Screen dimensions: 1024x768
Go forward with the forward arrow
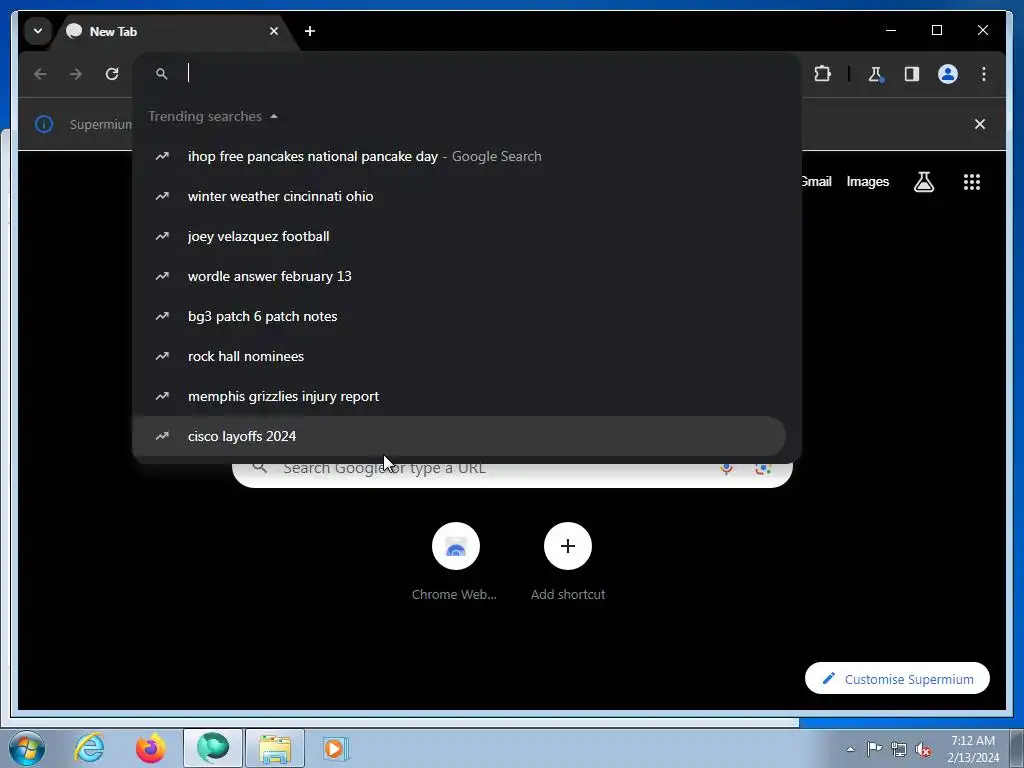(76, 74)
